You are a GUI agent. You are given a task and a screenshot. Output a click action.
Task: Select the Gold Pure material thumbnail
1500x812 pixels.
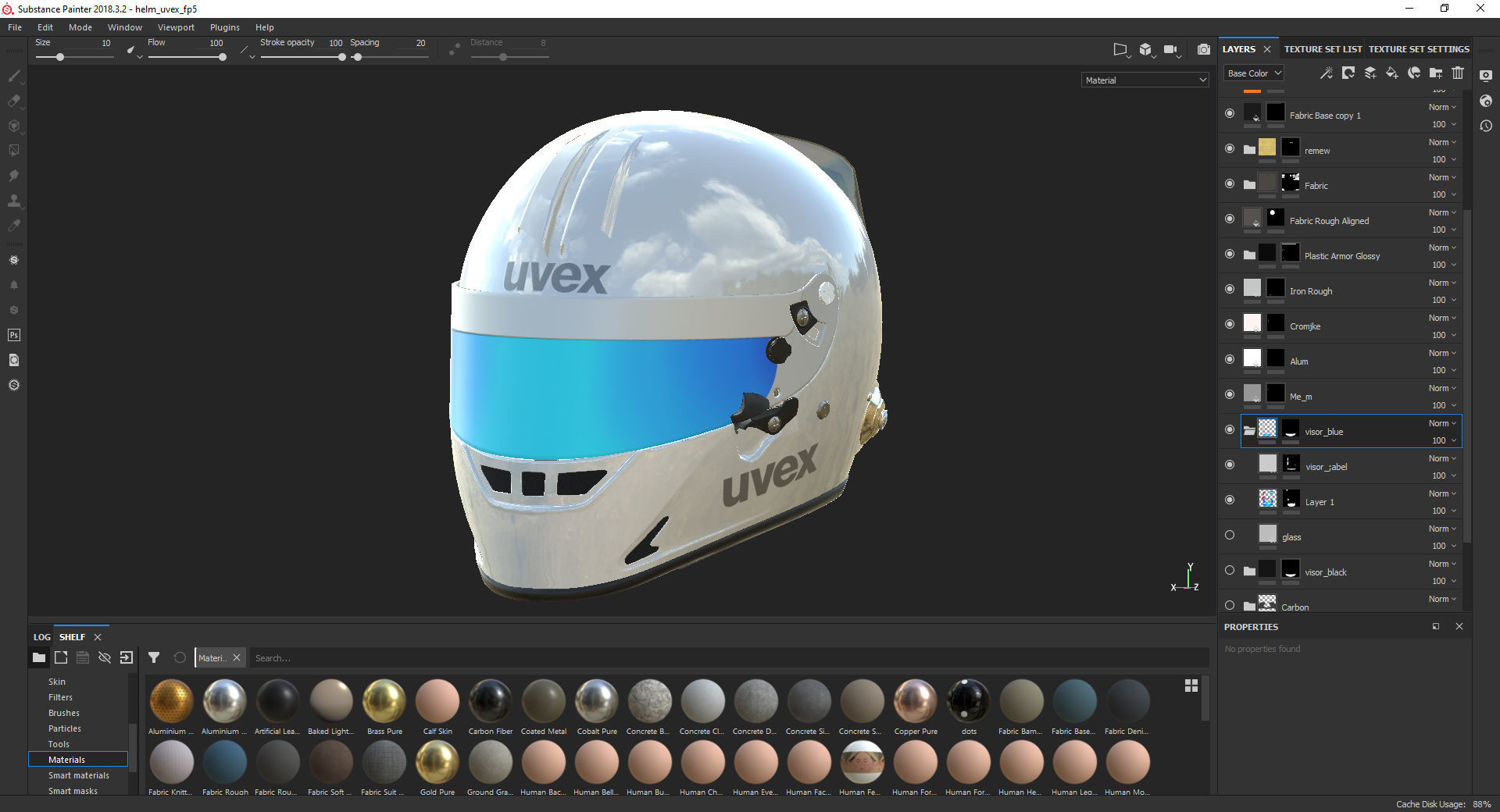437,761
